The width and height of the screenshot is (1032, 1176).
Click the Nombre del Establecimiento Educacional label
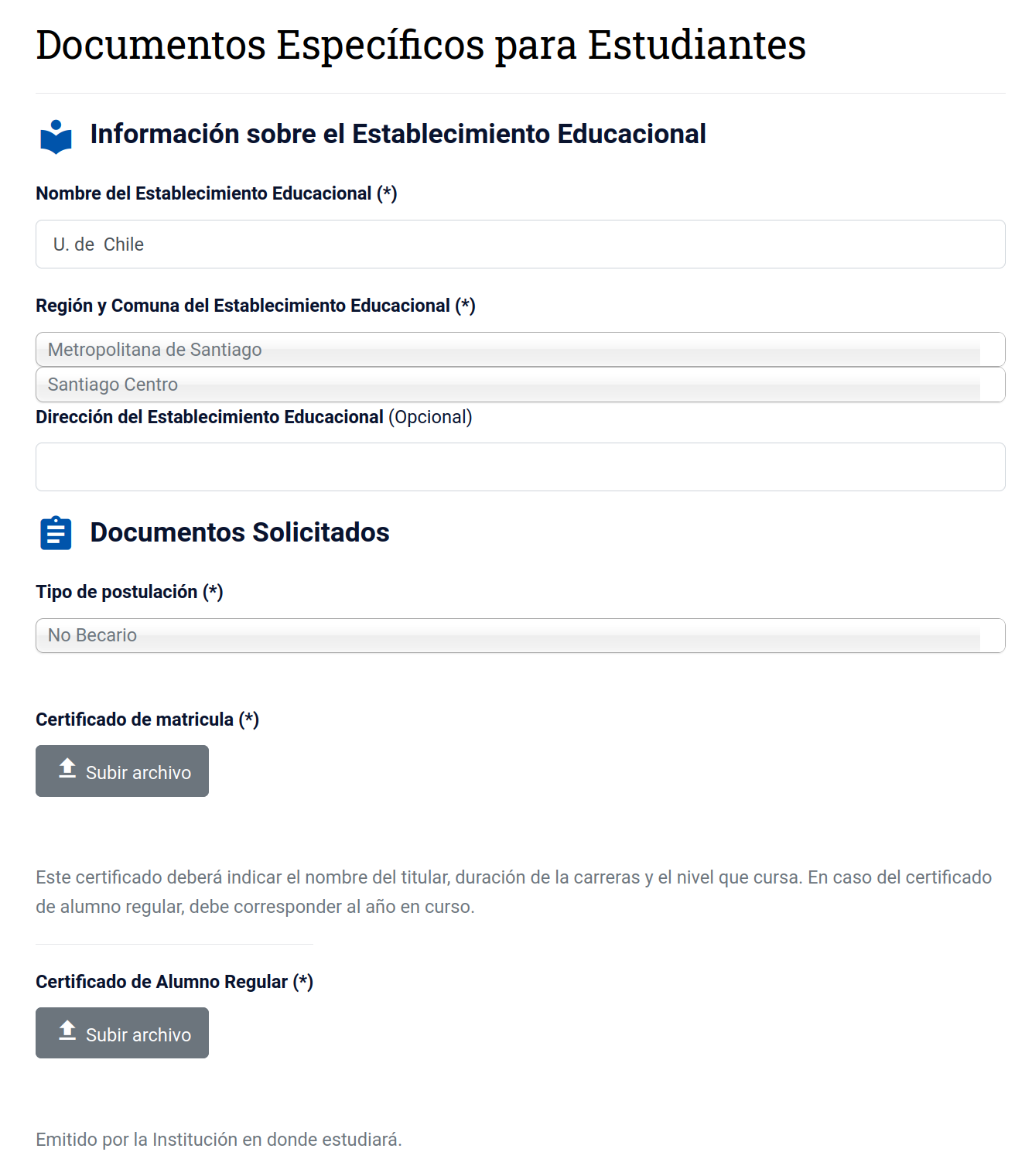(216, 193)
